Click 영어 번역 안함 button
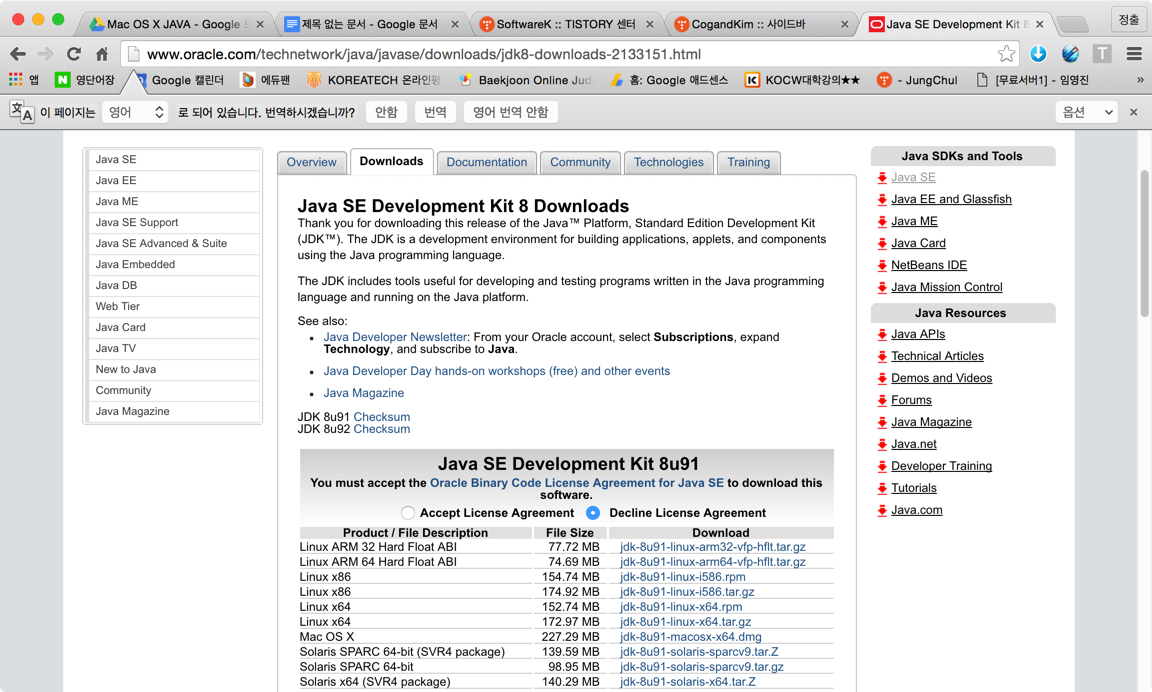 coord(510,112)
